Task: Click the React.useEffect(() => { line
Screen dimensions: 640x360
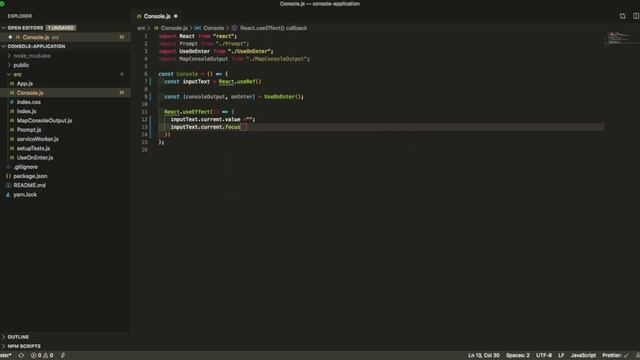Action: [x=199, y=112]
